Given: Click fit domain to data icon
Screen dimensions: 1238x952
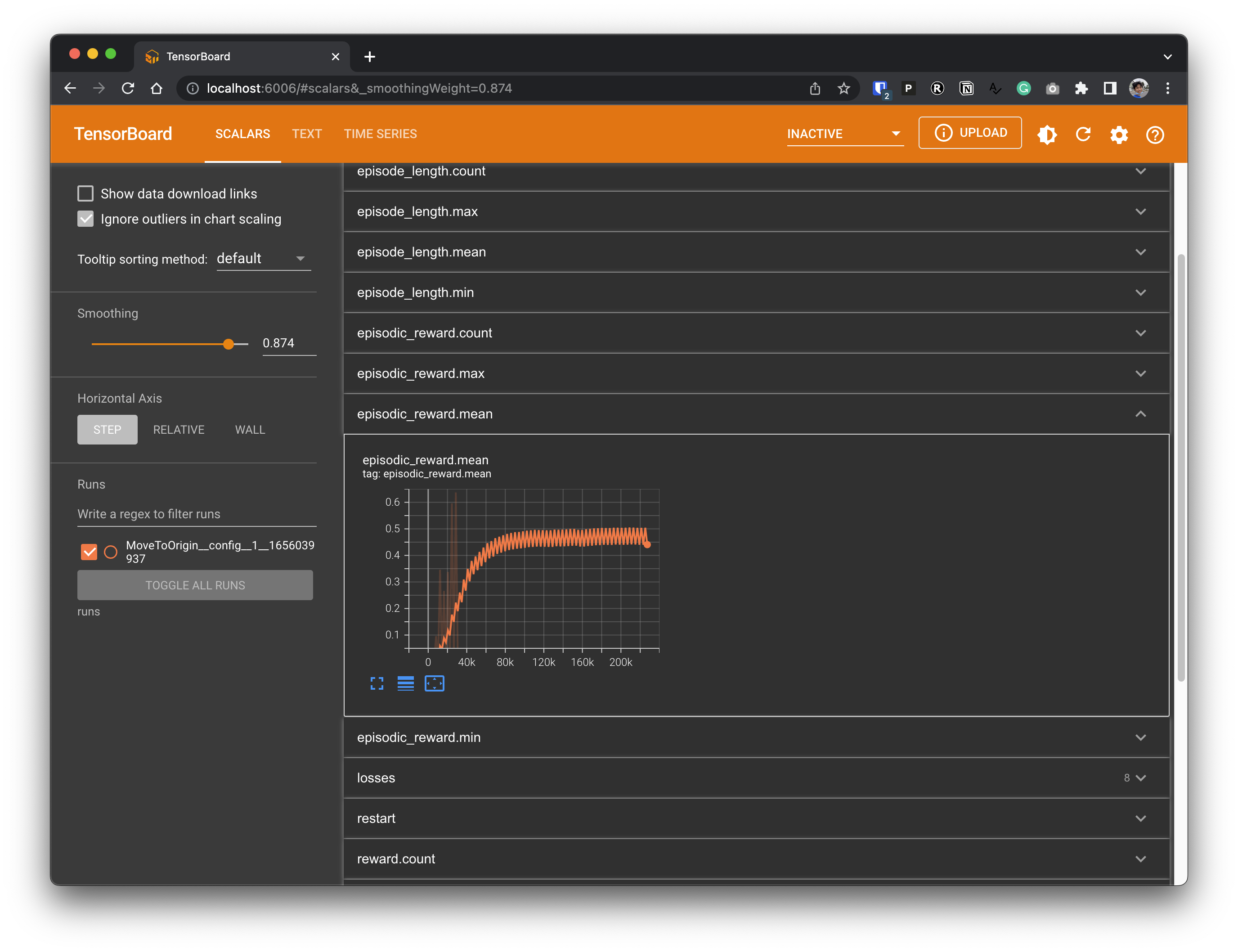Looking at the screenshot, I should click(435, 683).
